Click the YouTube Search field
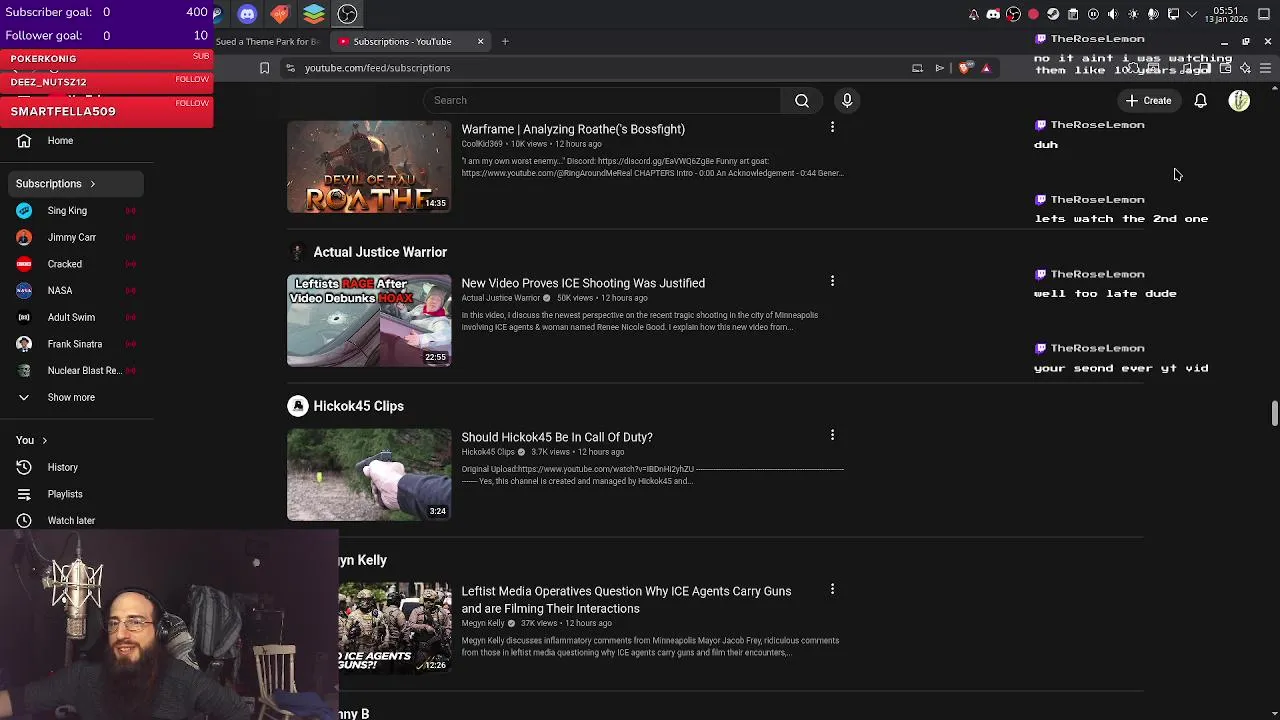This screenshot has height=720, width=1280. 602,100
